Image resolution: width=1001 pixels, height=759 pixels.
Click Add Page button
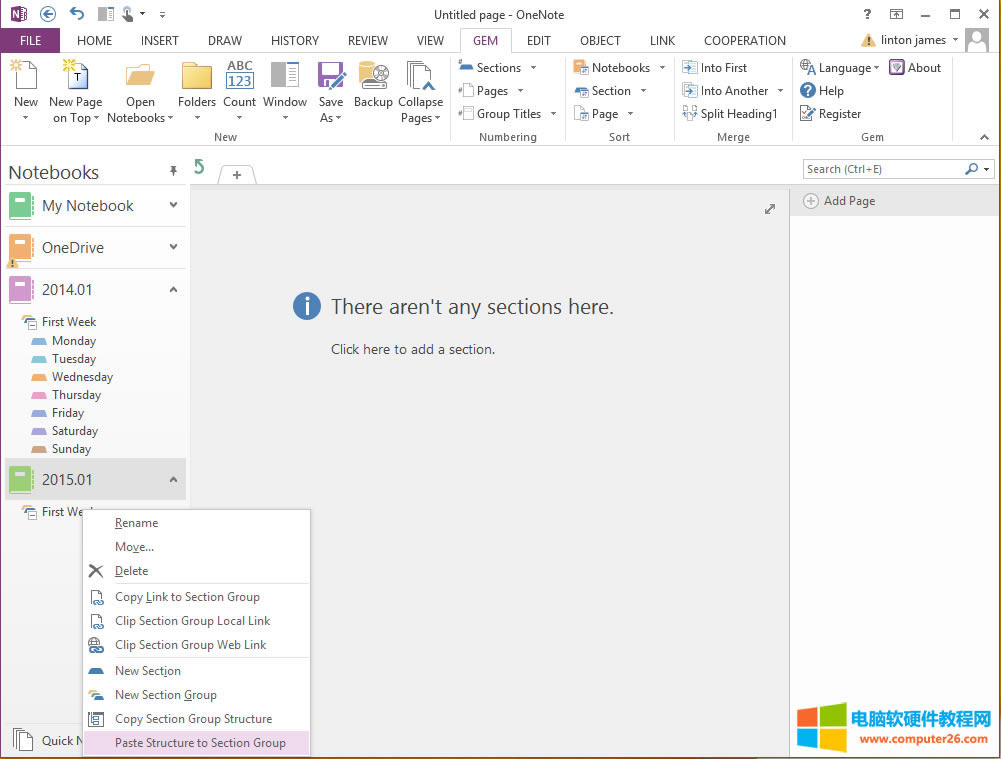840,201
